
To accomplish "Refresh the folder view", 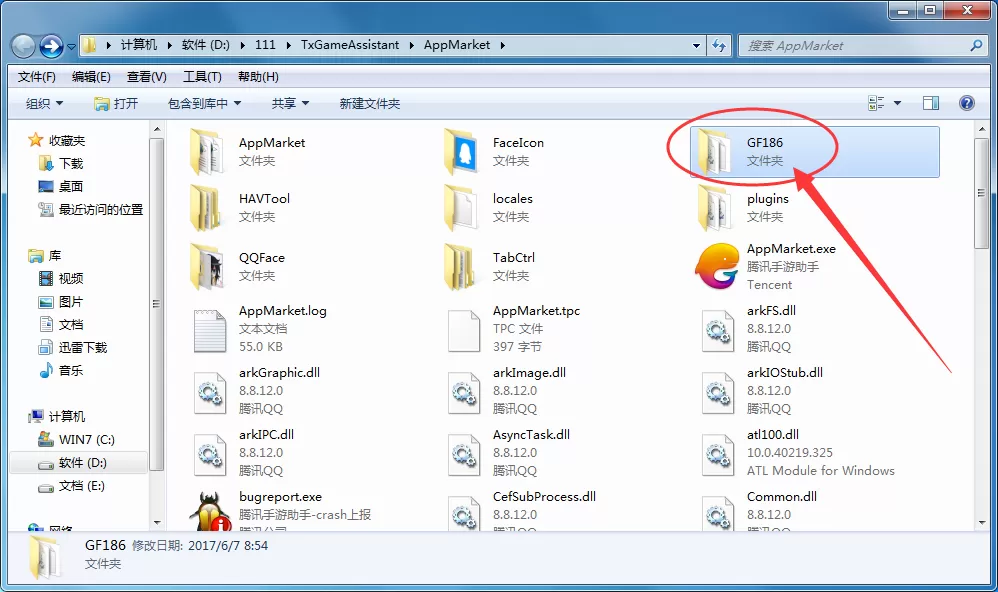I will click(x=719, y=45).
